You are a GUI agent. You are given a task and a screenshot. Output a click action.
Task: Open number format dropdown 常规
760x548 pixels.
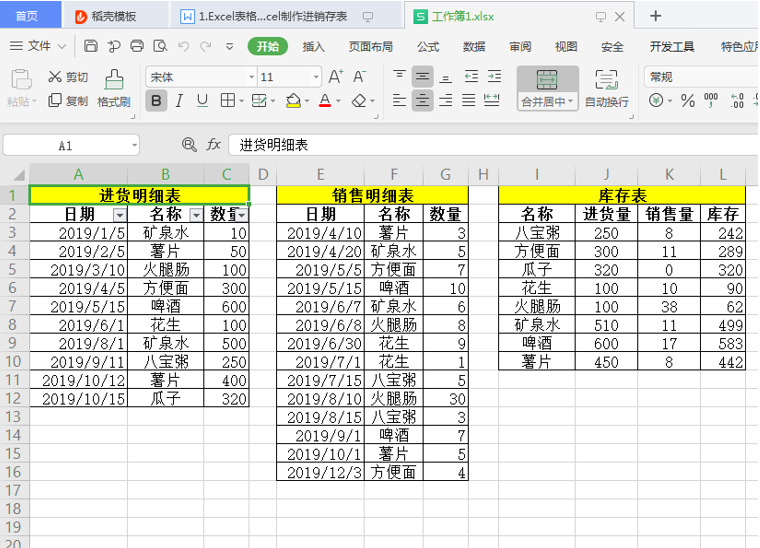[701, 77]
